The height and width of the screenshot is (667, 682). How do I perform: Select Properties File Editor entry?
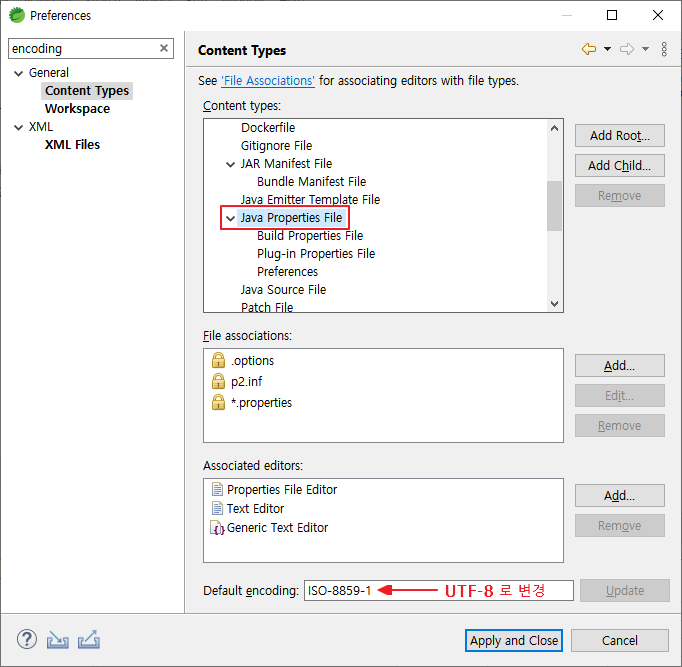click(x=282, y=490)
